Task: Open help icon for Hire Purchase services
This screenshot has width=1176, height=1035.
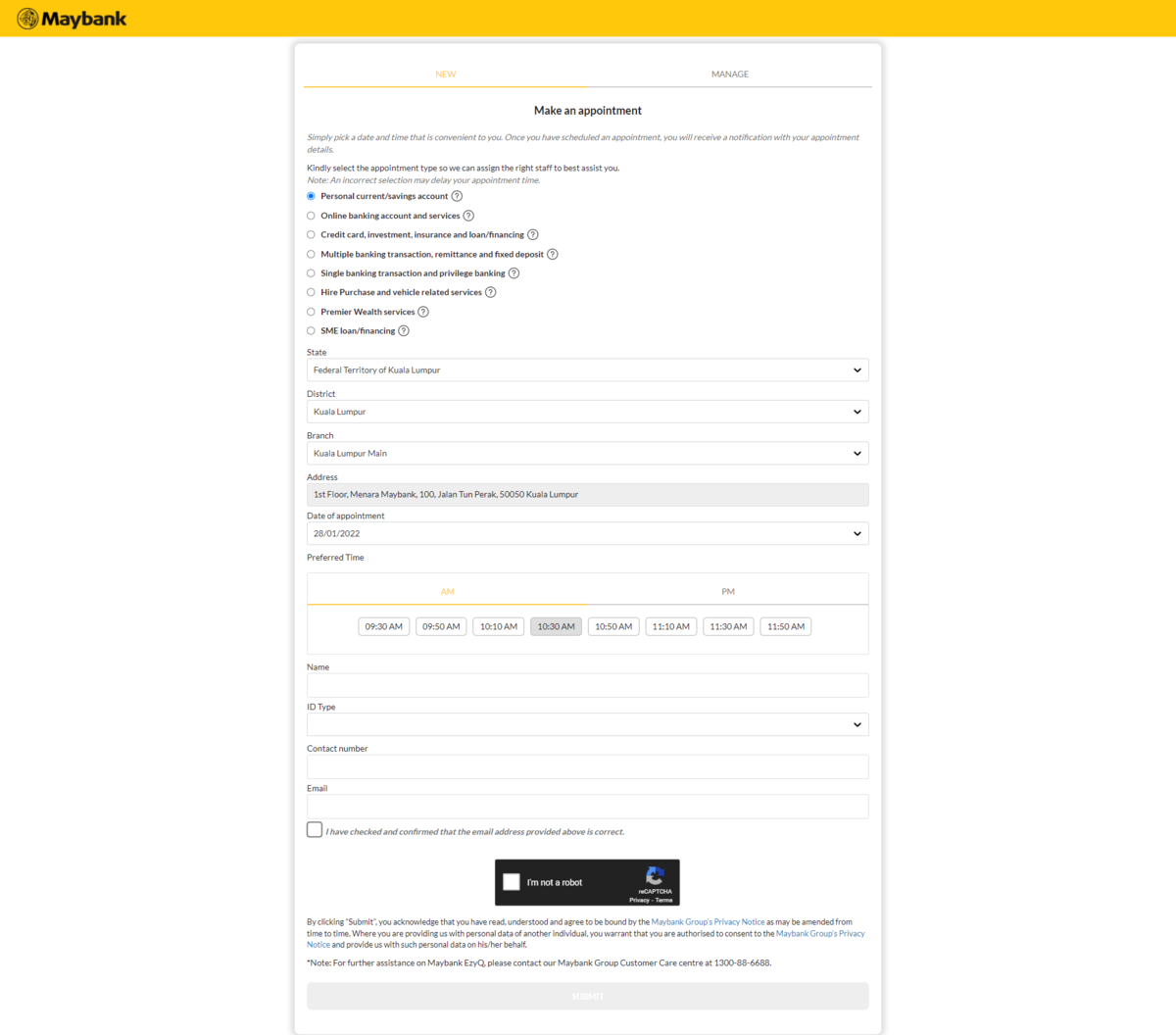Action: click(x=491, y=292)
